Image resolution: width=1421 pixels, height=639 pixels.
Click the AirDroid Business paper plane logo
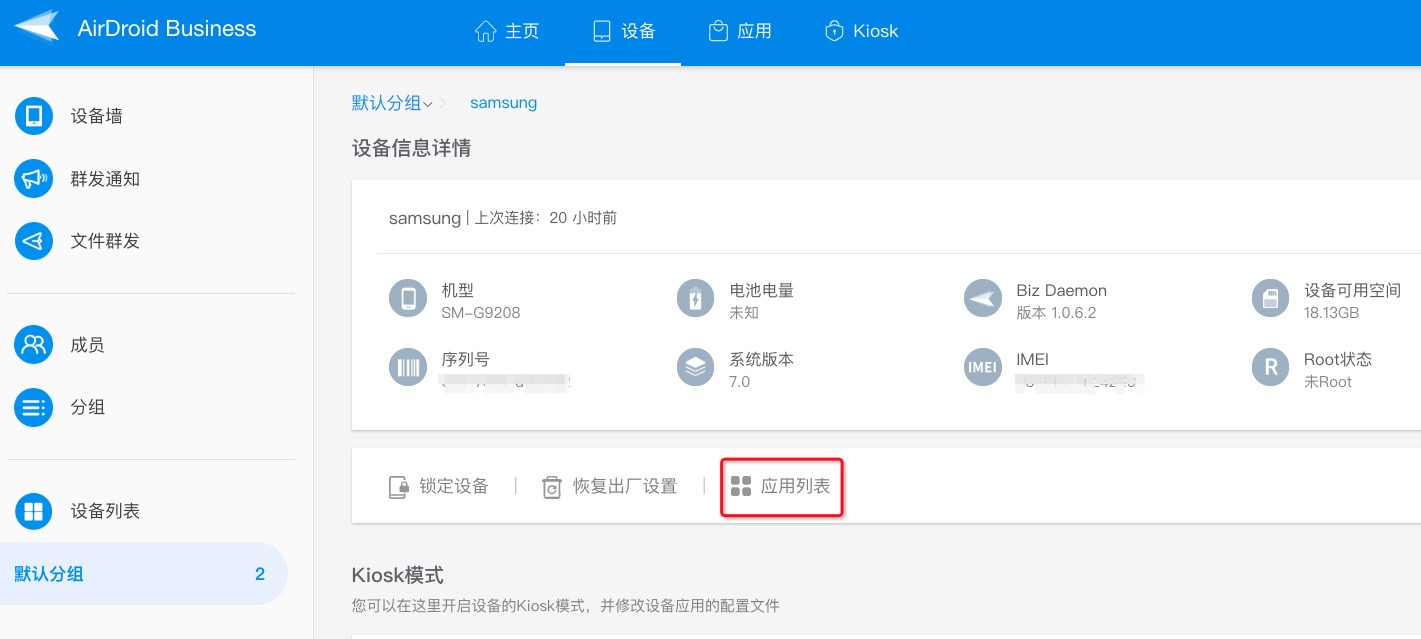[x=37, y=27]
